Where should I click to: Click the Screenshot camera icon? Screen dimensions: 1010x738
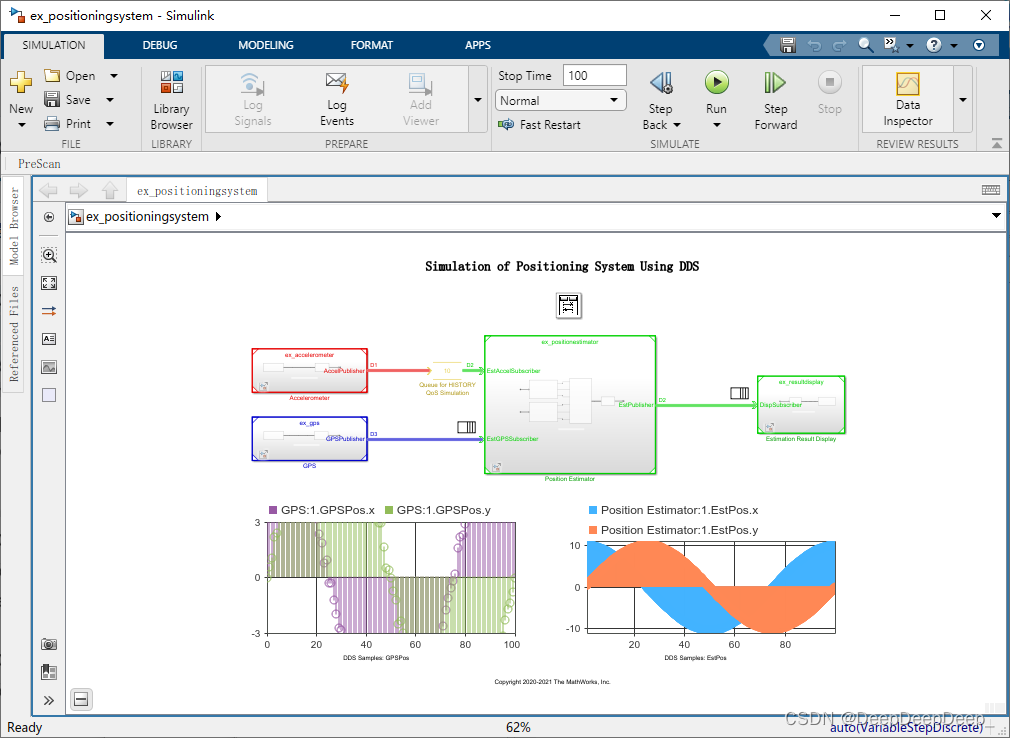click(x=49, y=644)
